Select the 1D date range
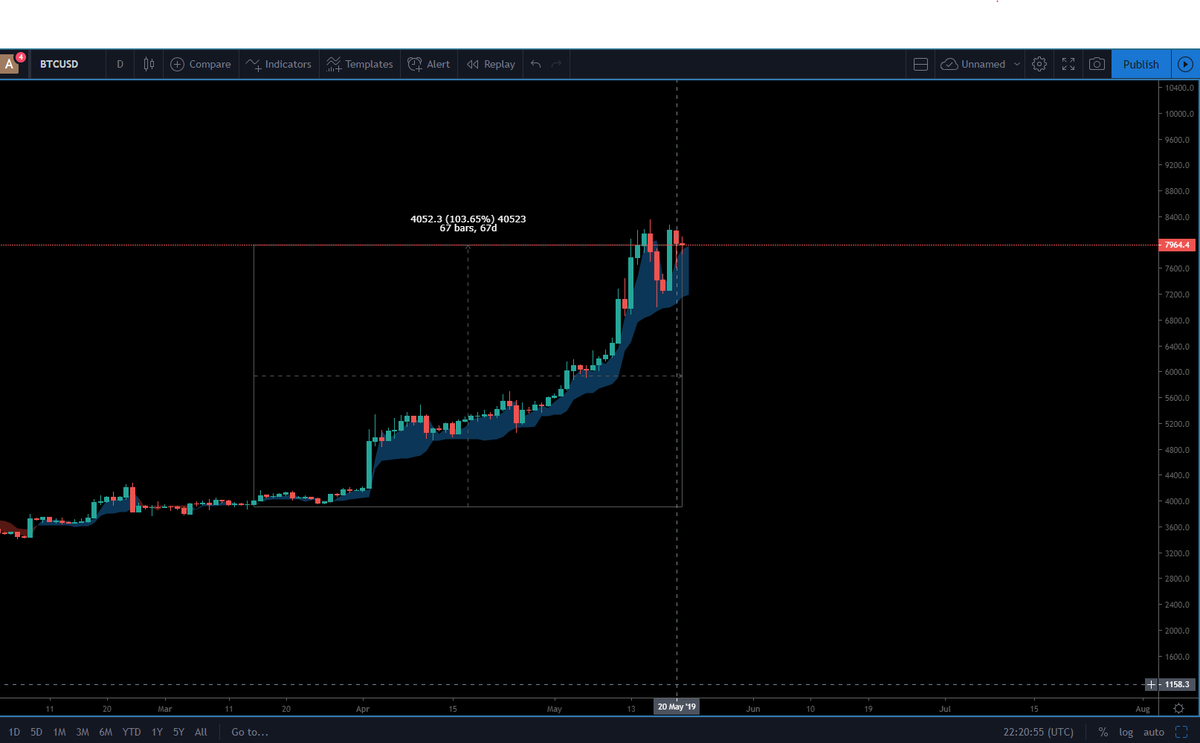 [14, 732]
